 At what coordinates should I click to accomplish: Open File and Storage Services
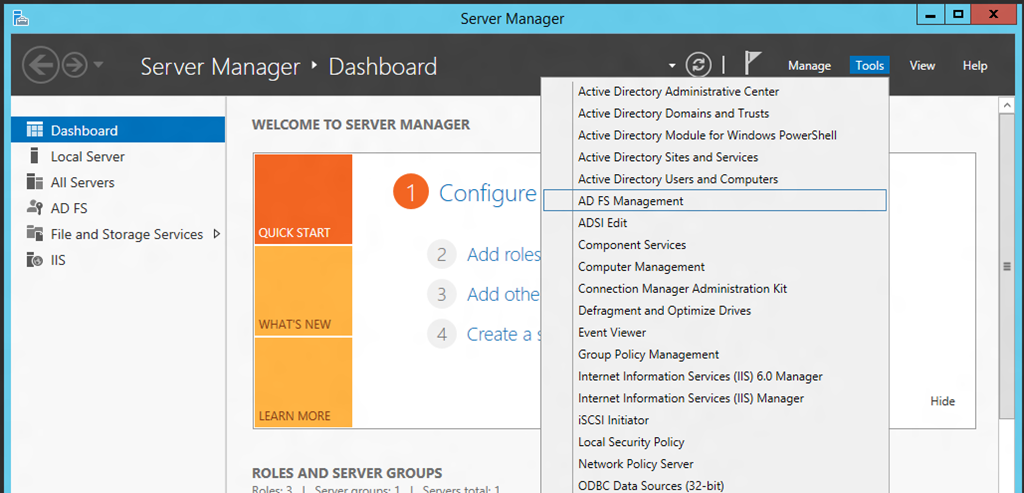coord(118,234)
